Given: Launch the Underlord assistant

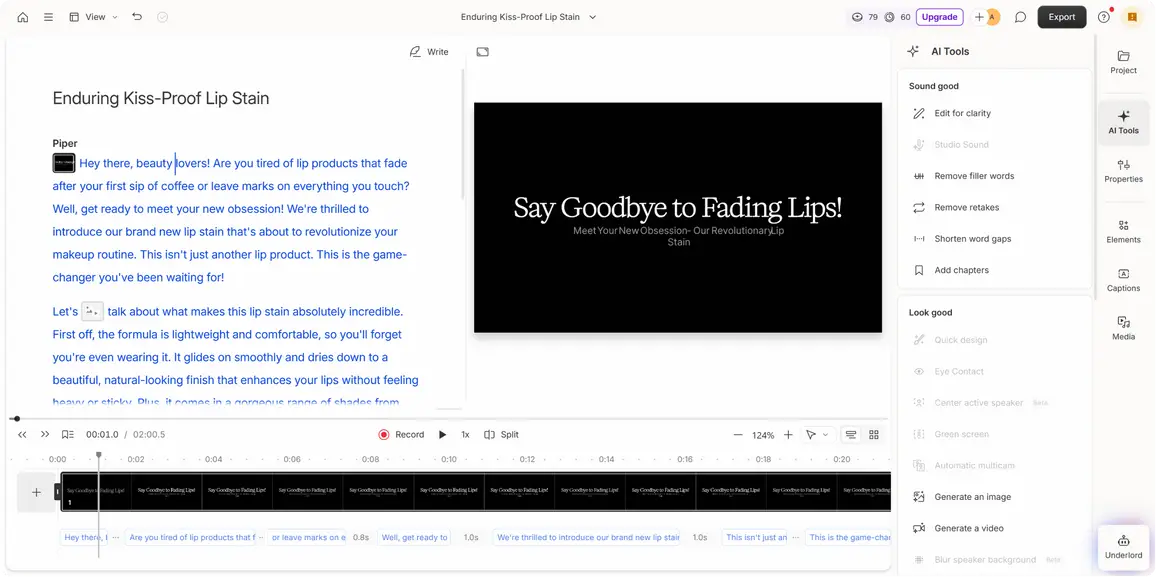Looking at the screenshot, I should [1123, 546].
